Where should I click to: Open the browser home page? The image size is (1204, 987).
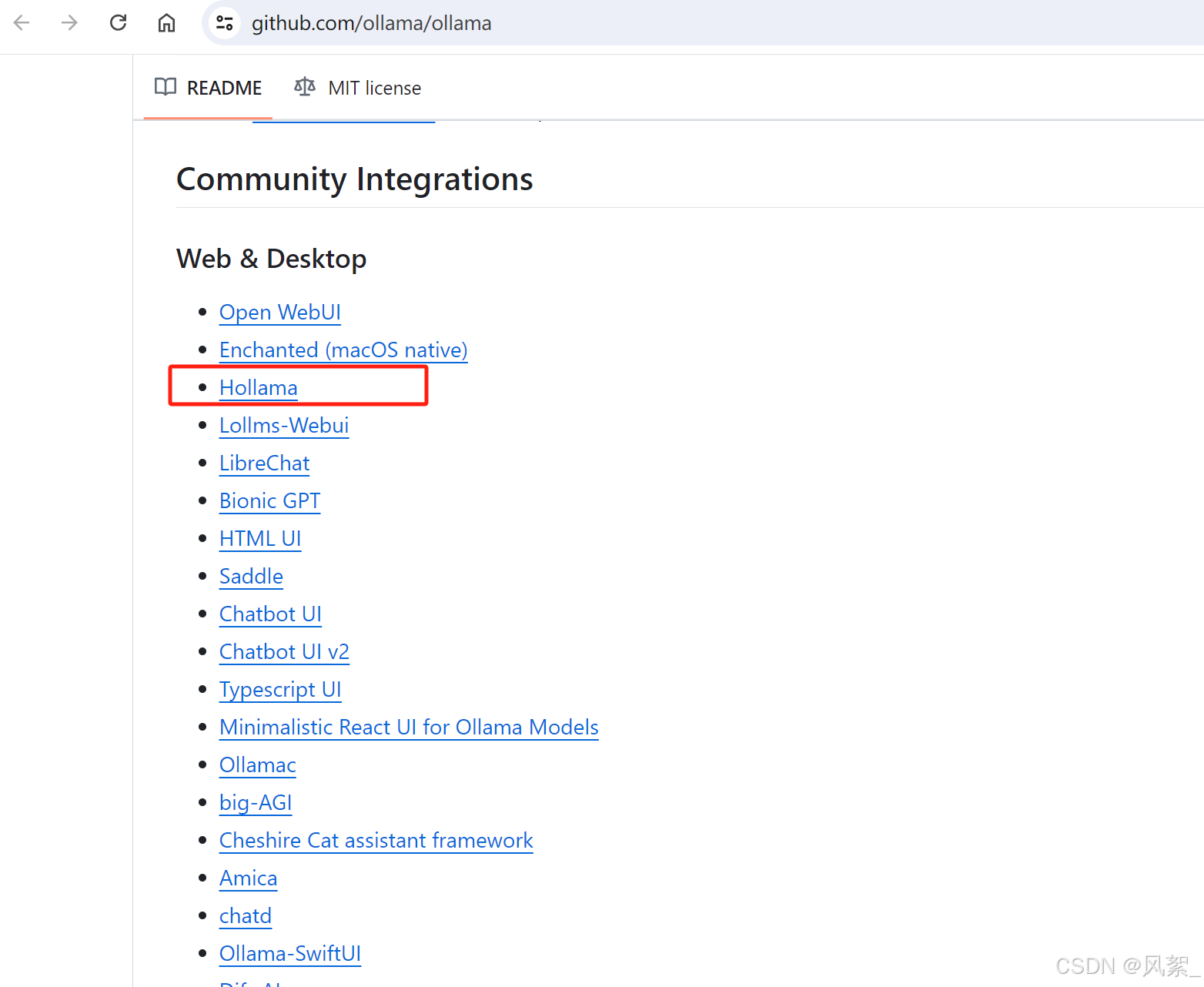(x=166, y=23)
